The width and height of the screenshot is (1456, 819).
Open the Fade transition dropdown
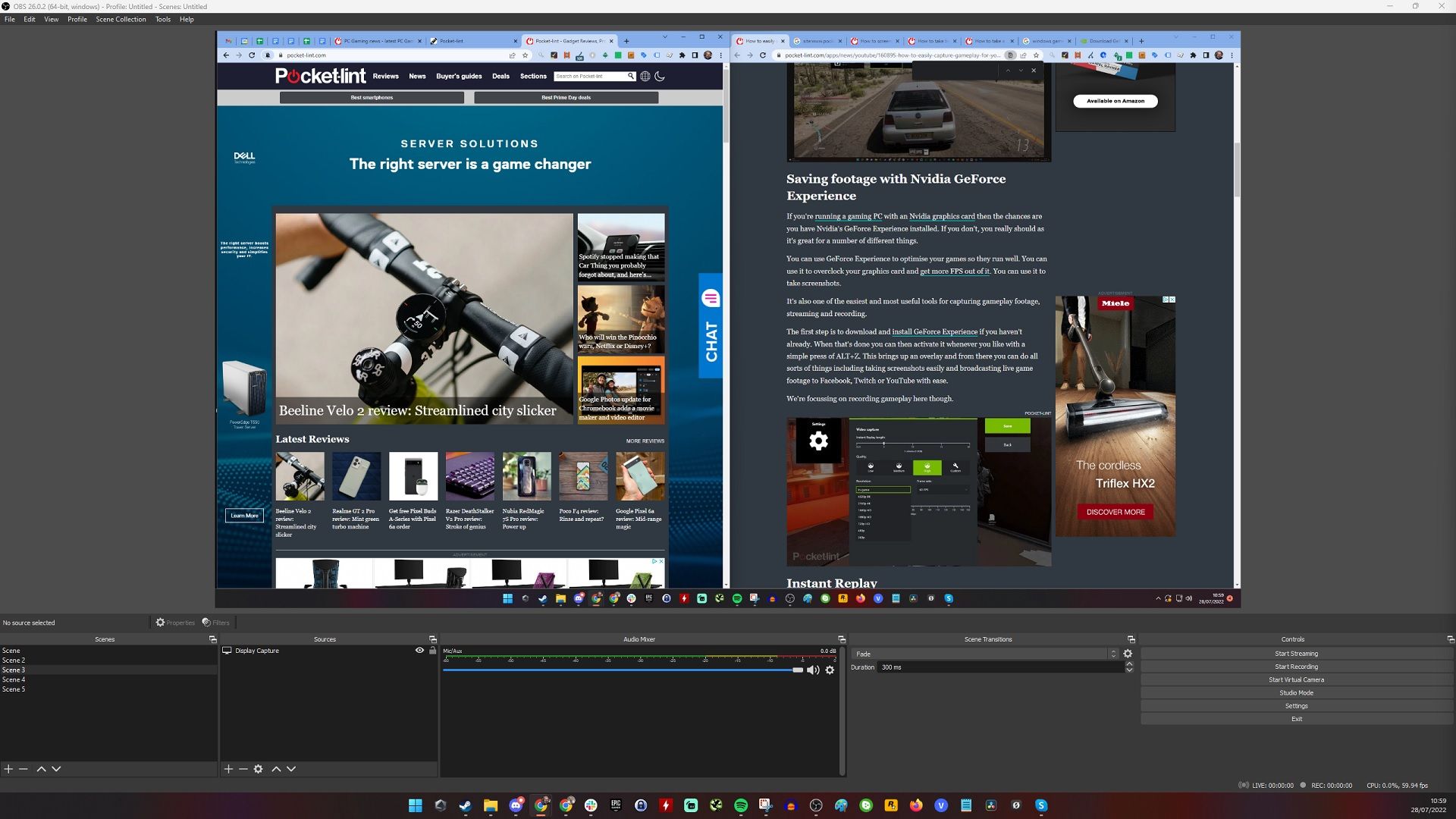tap(984, 654)
